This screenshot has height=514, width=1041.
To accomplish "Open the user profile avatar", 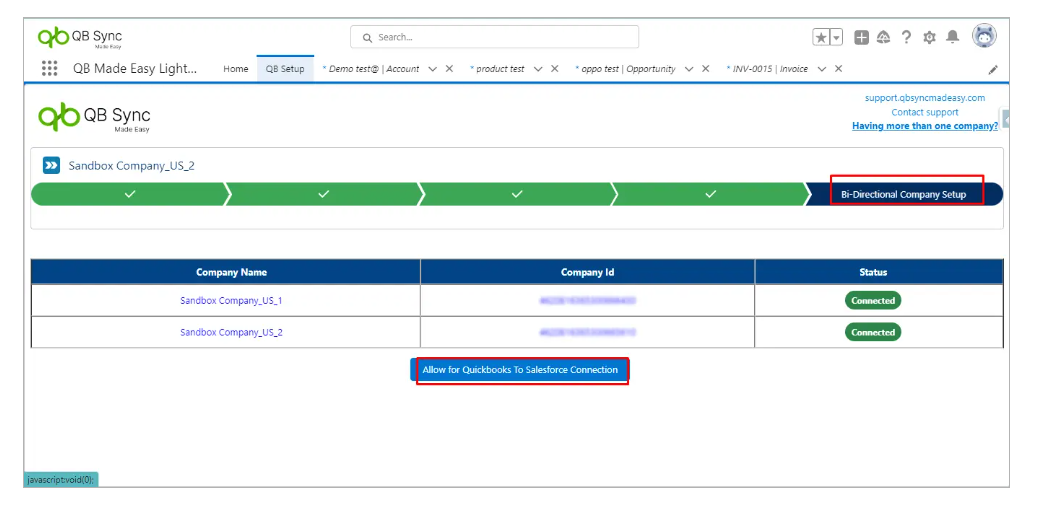I will click(x=984, y=36).
